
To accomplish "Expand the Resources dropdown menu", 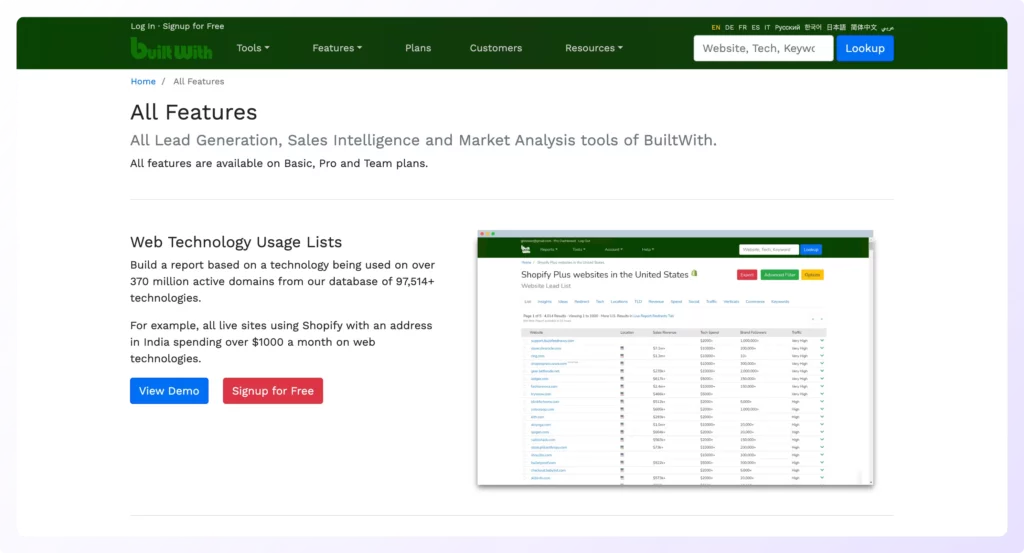I will [x=594, y=48].
